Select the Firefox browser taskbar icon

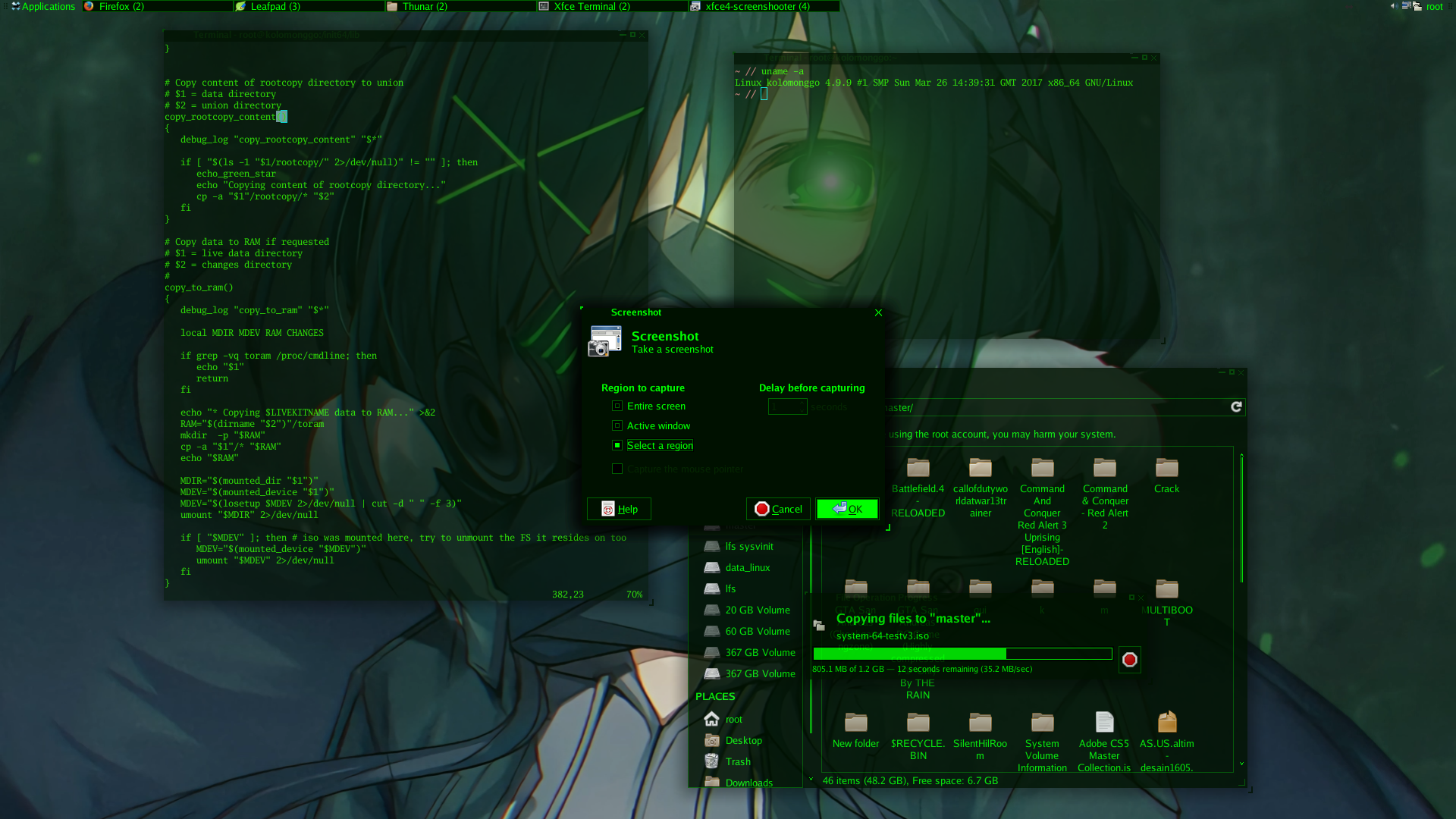tap(89, 6)
